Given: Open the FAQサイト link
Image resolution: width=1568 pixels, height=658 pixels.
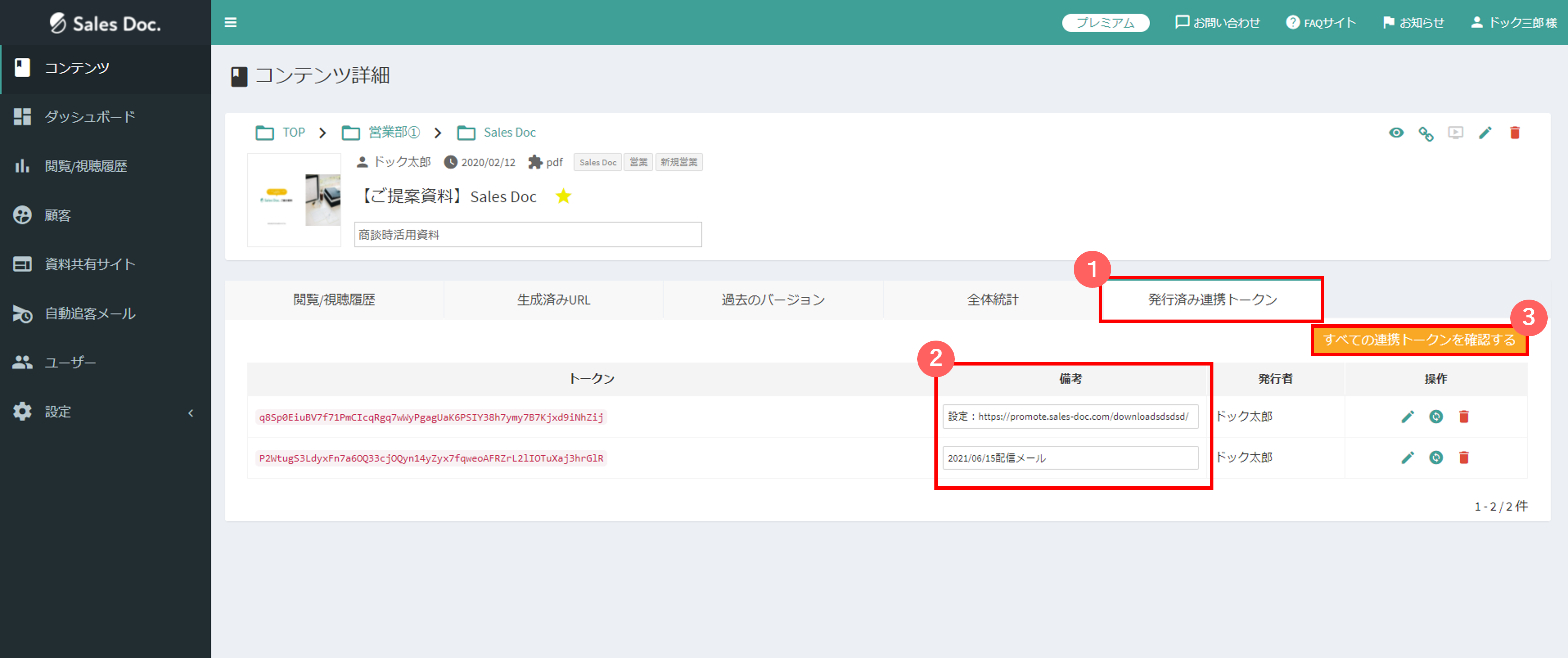Looking at the screenshot, I should (x=1320, y=22).
